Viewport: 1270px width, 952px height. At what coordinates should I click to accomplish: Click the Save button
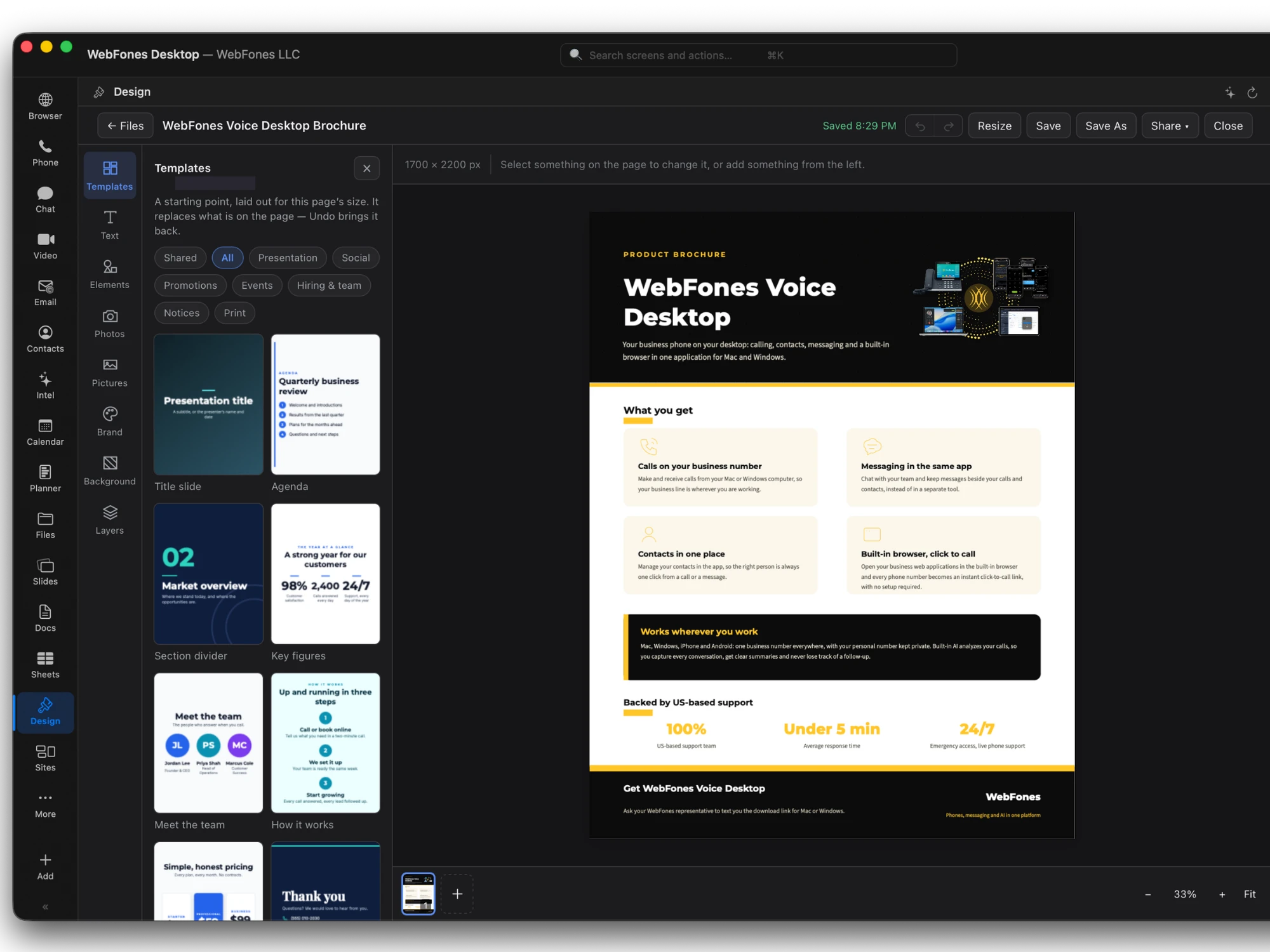point(1048,126)
